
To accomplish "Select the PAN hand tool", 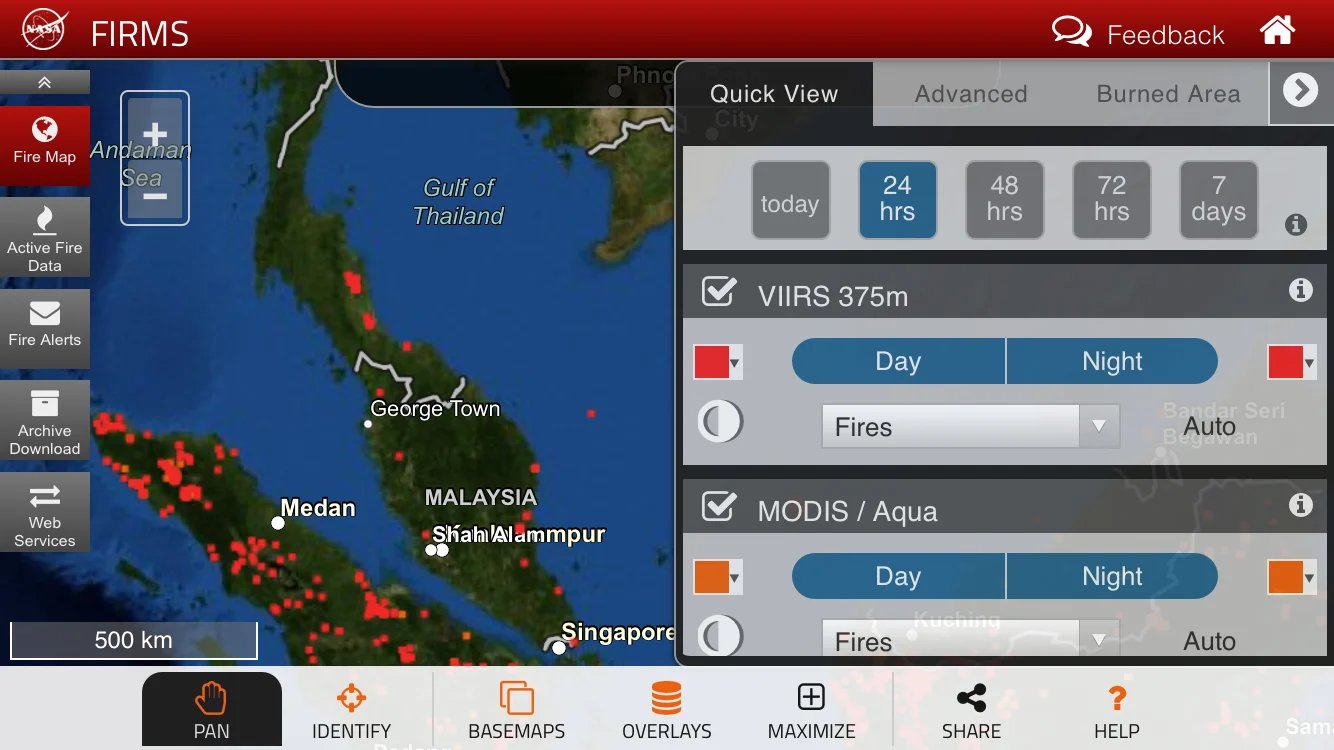I will pos(212,710).
